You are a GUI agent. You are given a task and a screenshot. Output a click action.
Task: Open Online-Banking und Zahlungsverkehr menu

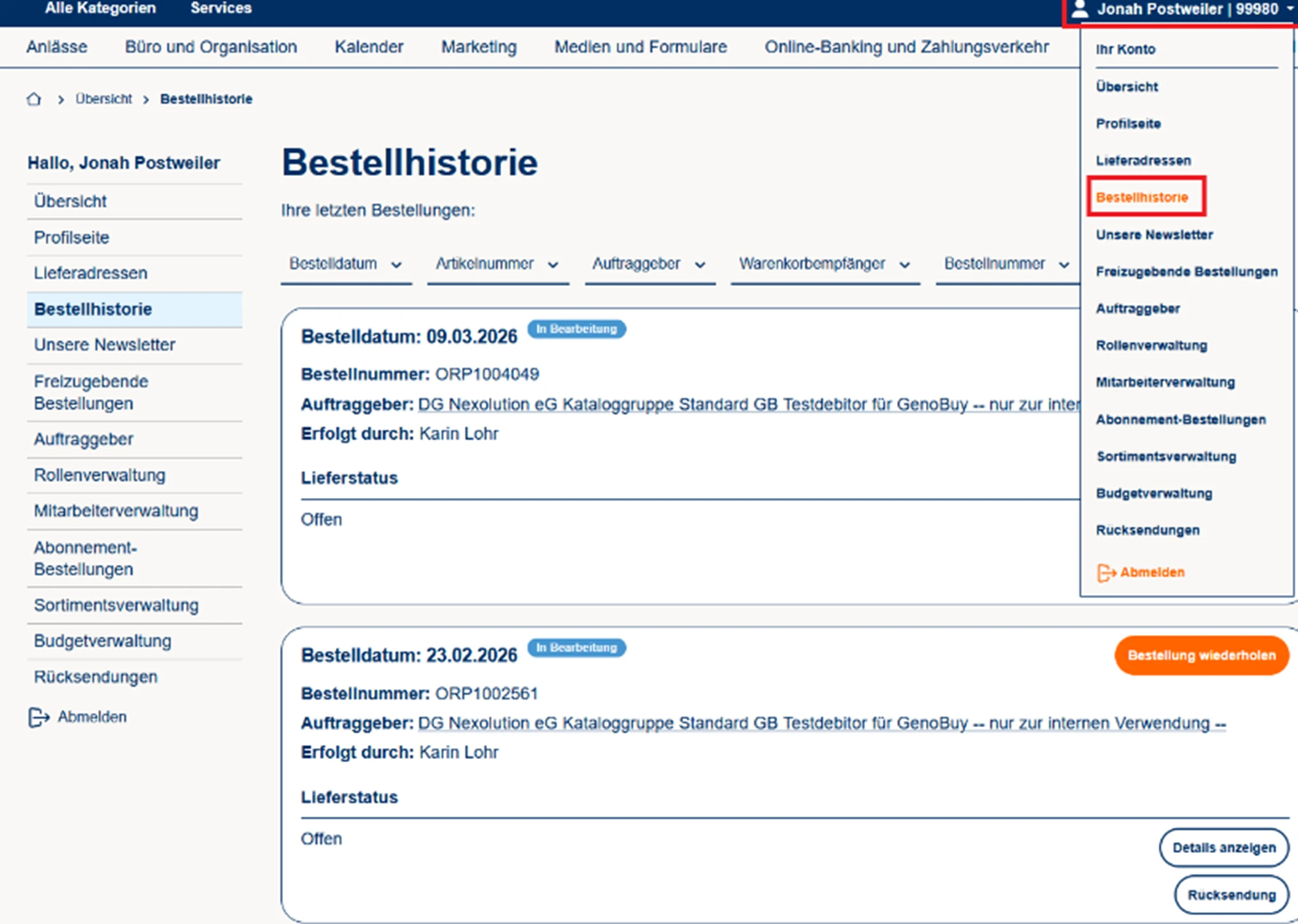click(906, 47)
